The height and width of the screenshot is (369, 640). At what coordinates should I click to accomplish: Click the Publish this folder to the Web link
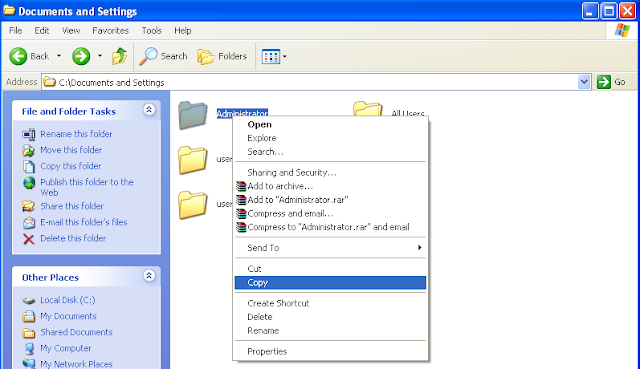87,187
